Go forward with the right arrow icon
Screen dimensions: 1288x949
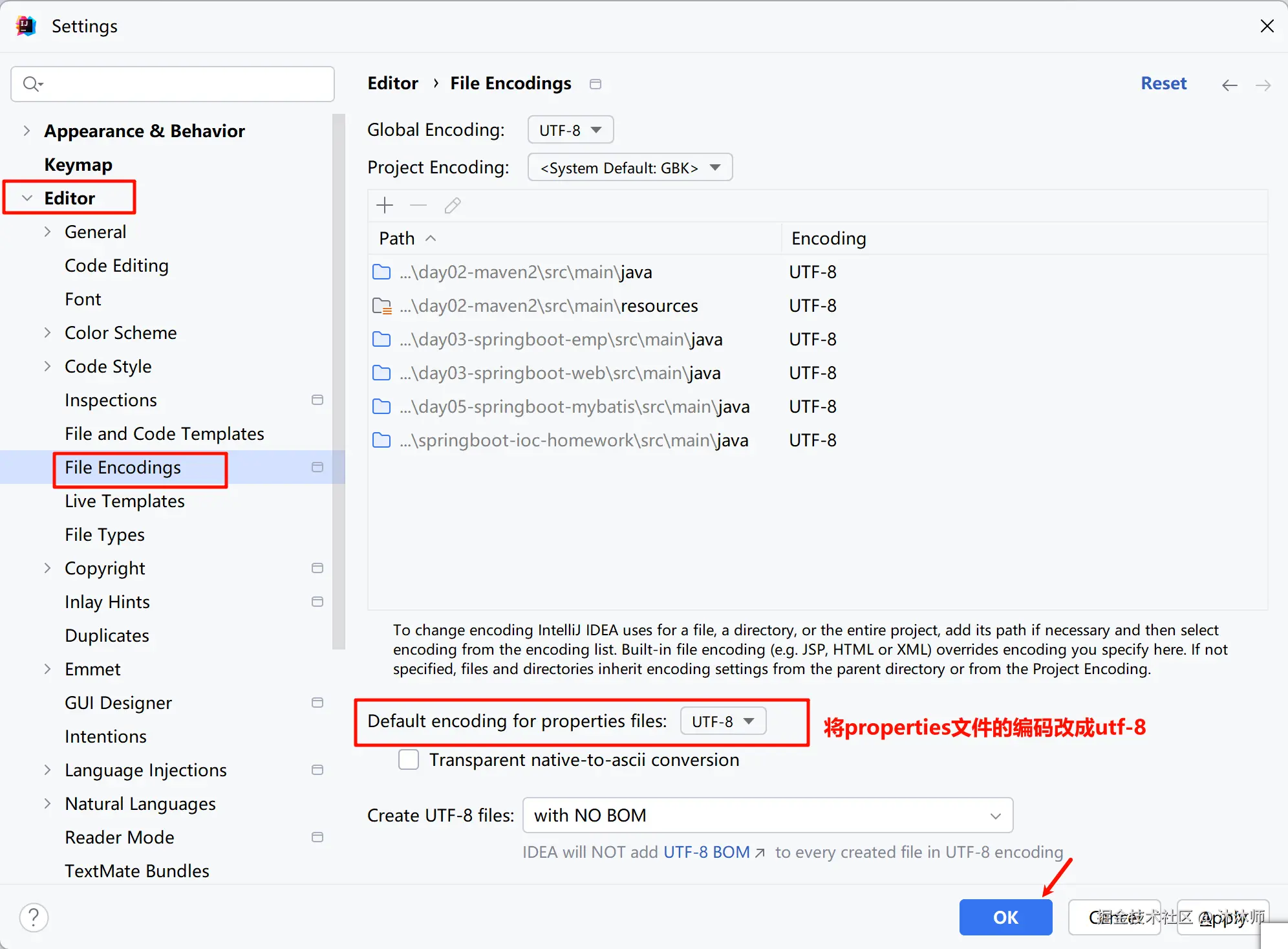(1263, 85)
